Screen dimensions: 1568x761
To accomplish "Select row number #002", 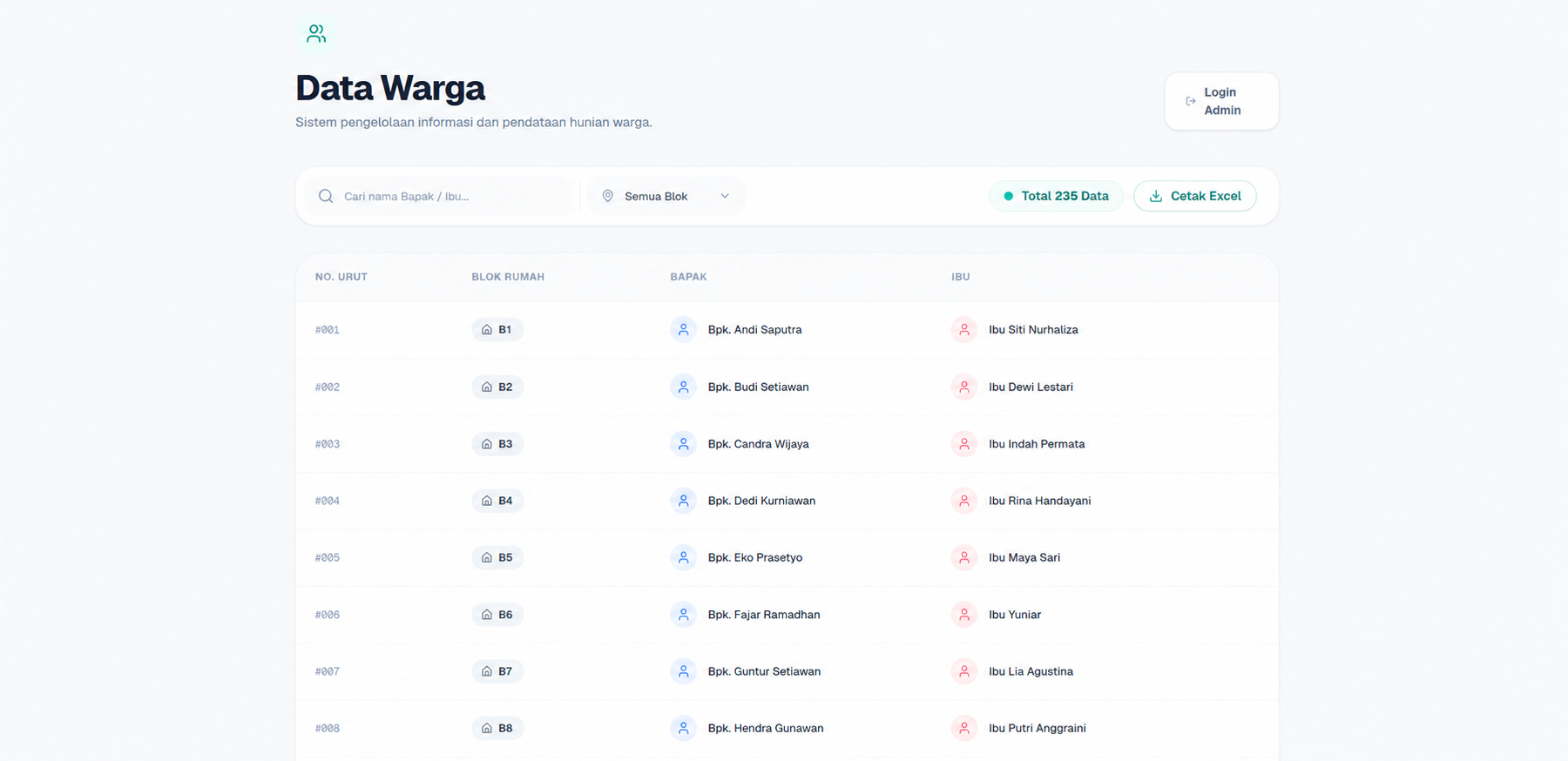I will (328, 387).
